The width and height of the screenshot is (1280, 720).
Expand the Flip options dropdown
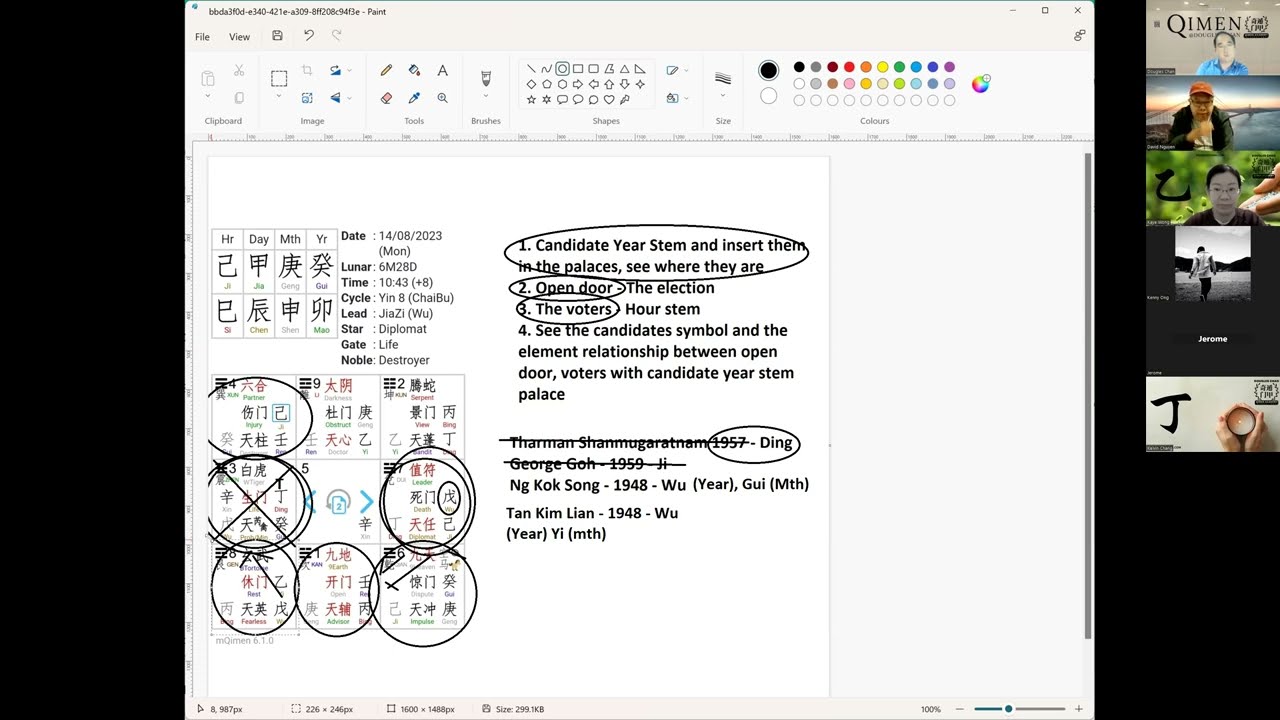[349, 98]
